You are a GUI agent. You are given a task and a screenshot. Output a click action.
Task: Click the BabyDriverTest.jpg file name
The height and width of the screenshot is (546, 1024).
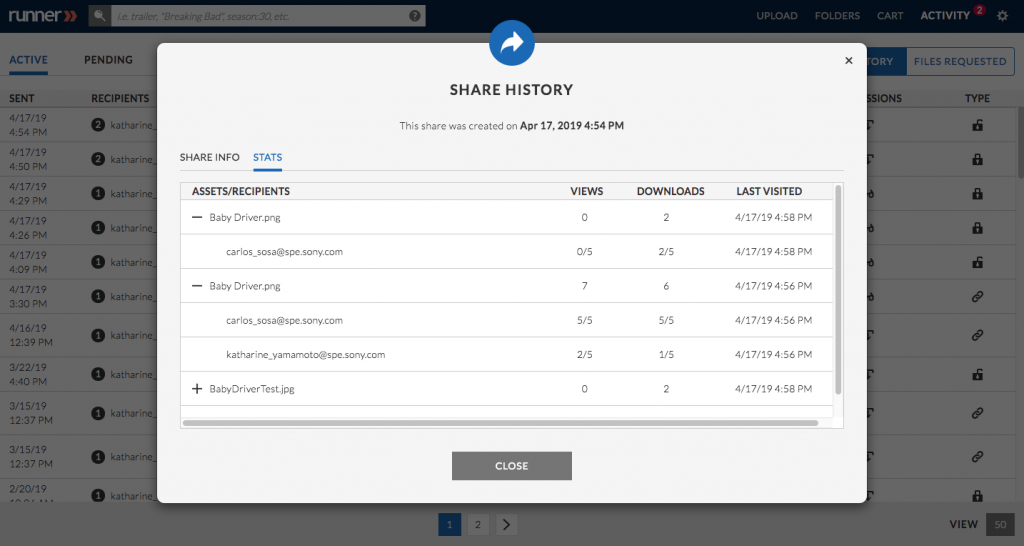252,389
